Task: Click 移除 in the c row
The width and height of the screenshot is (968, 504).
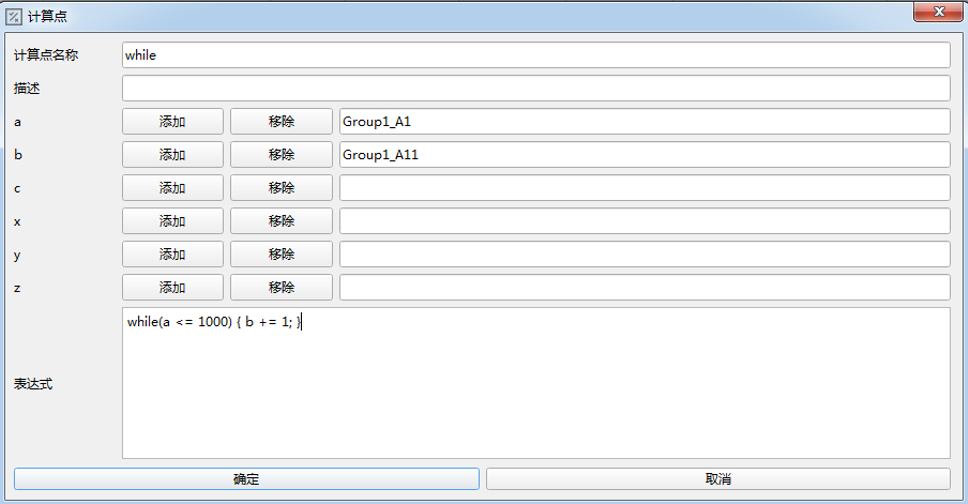Action: point(281,187)
